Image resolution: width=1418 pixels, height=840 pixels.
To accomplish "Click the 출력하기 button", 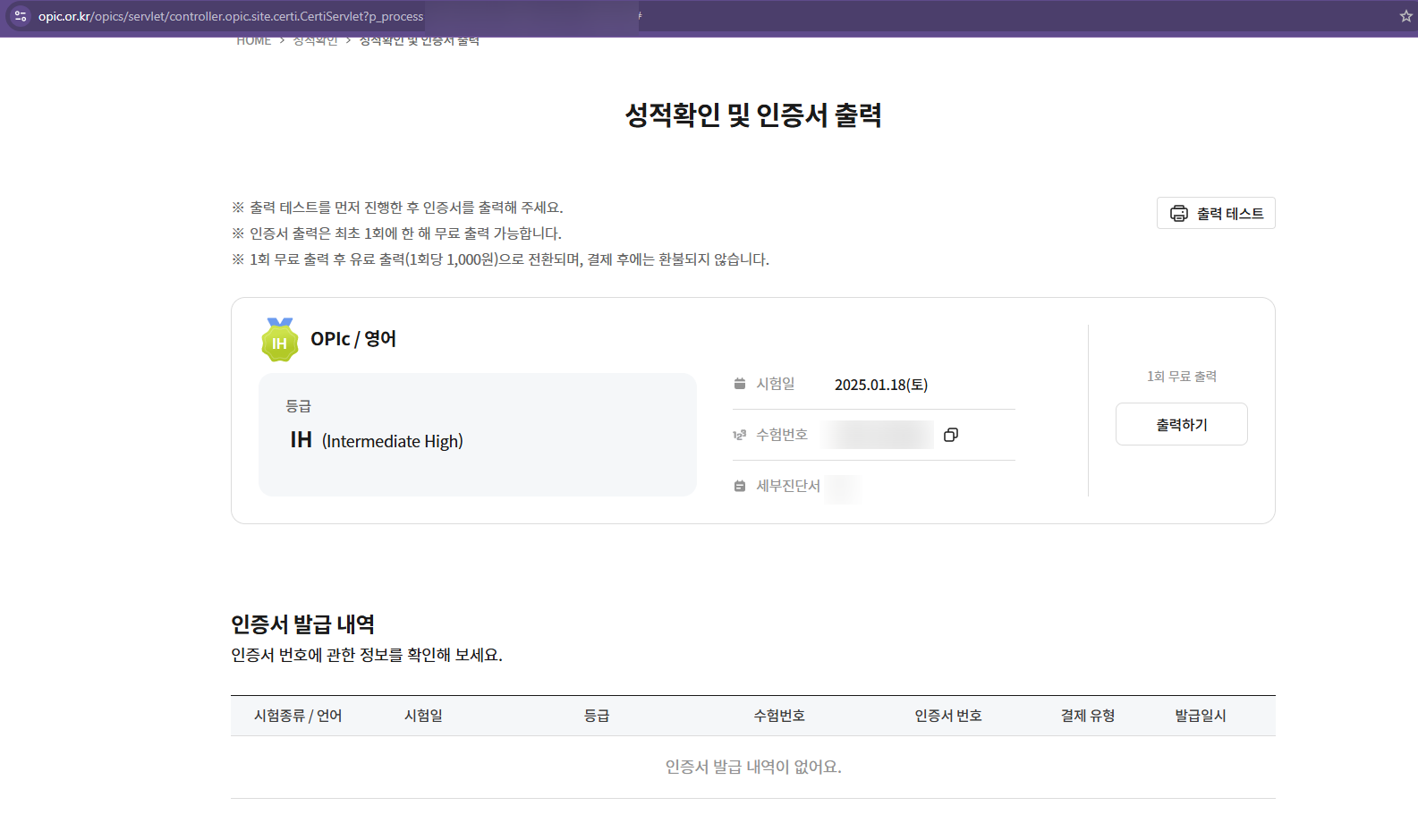I will coord(1181,424).
